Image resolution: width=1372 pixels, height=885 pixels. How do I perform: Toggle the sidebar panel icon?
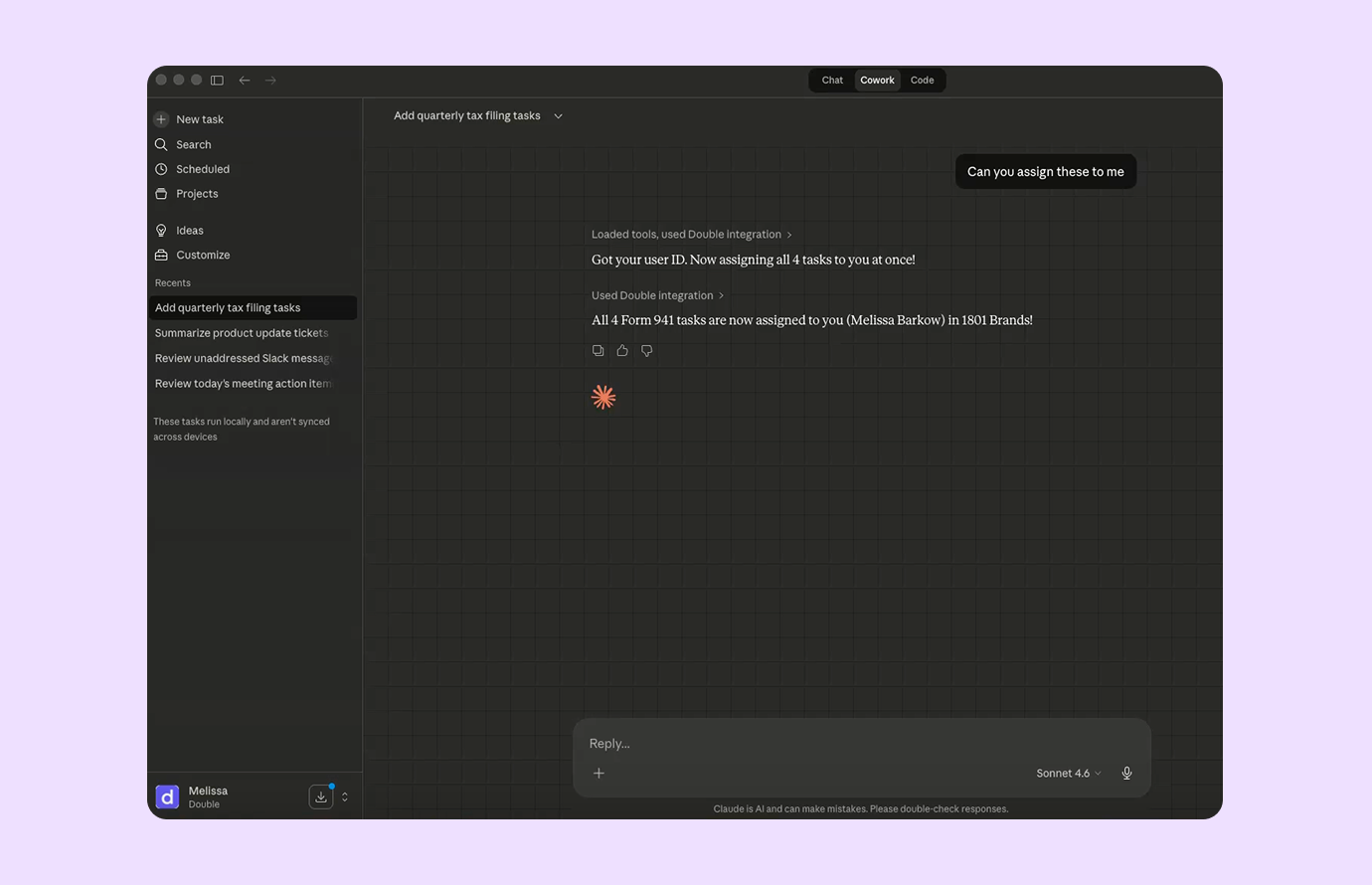pyautogui.click(x=217, y=81)
